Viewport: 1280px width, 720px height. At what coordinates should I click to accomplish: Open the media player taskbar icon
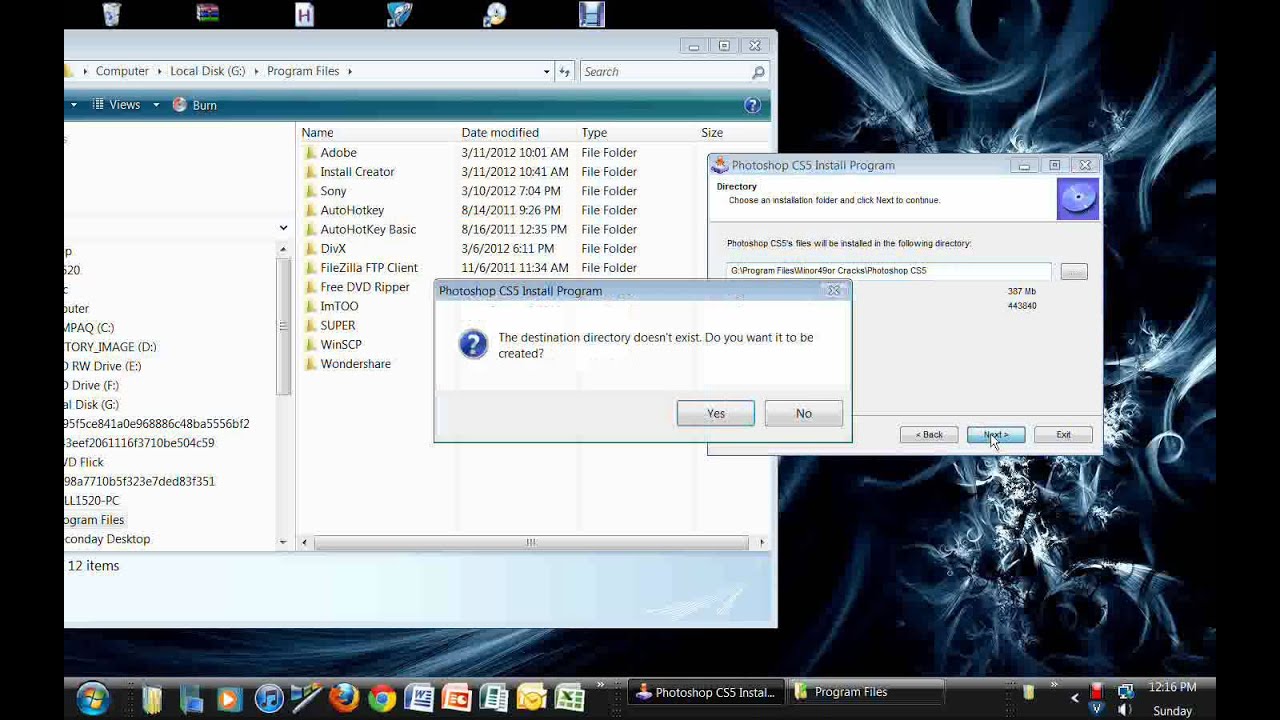pos(229,697)
